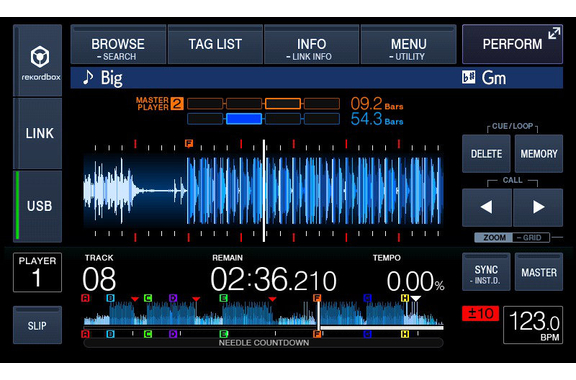Click the orange master player 2 badge
This screenshot has height=380, width=576.
tap(177, 104)
